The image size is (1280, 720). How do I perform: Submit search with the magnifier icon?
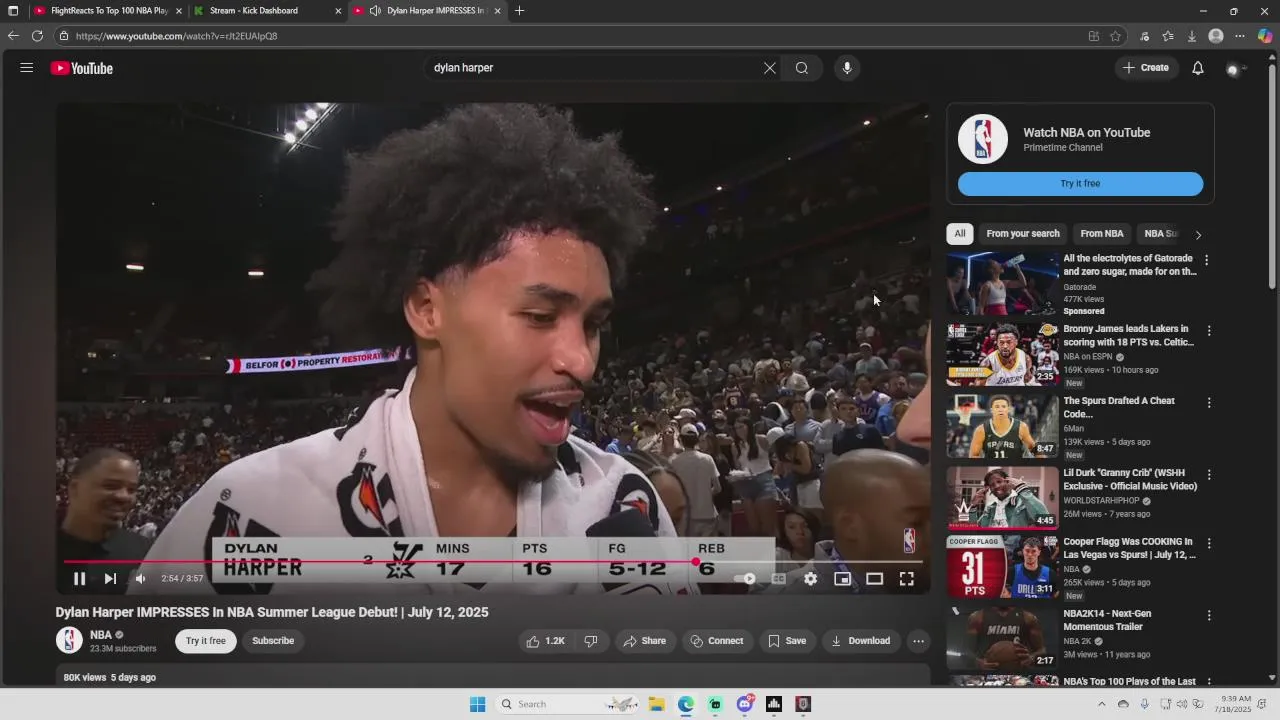[802, 68]
